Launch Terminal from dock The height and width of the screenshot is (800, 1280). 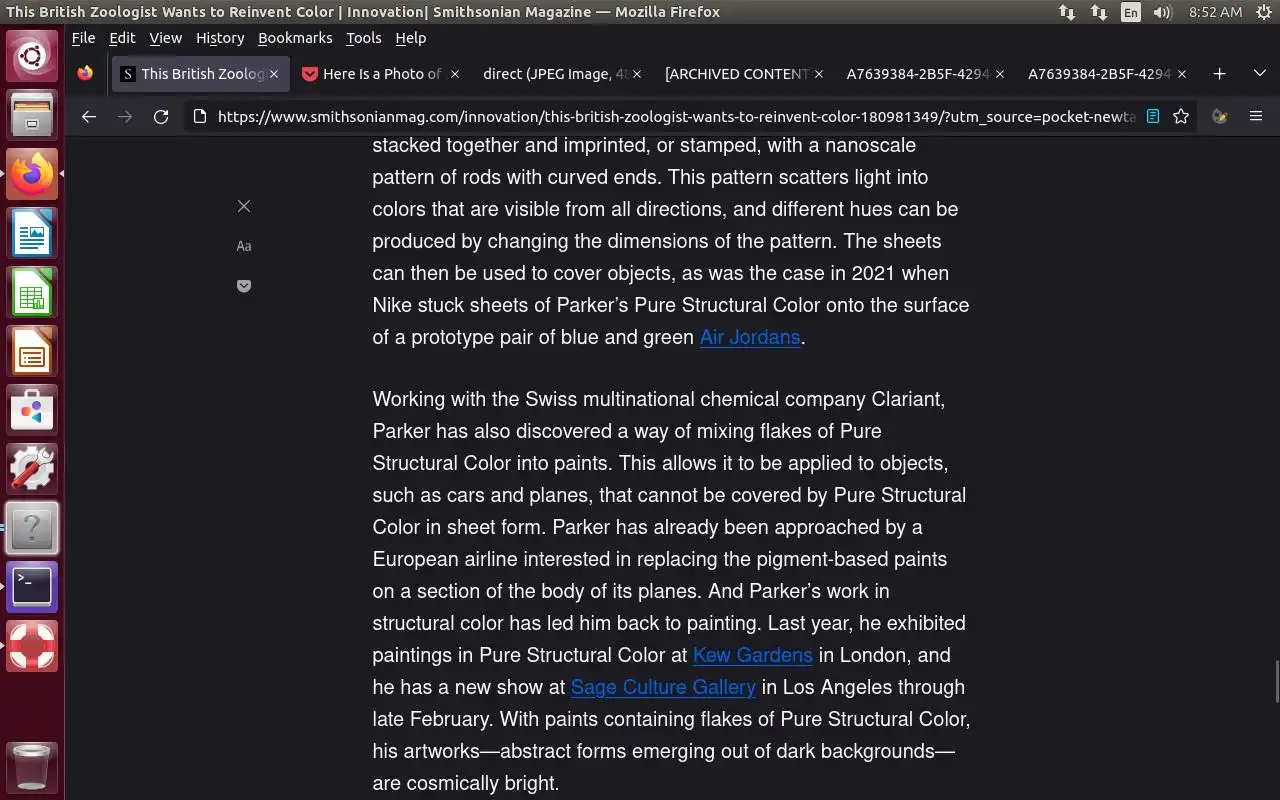coord(32,587)
